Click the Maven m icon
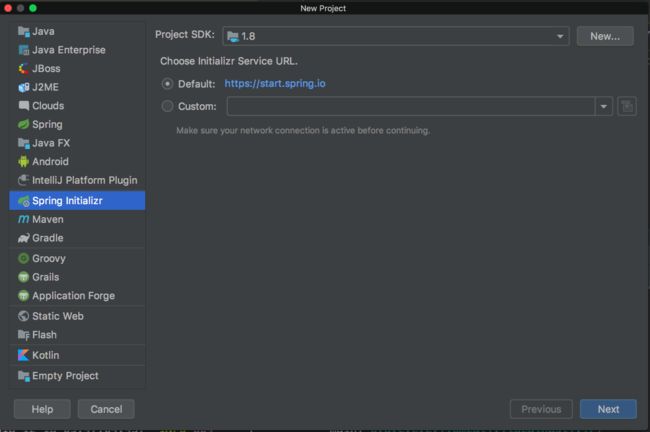This screenshot has width=650, height=432. pyautogui.click(x=24, y=219)
